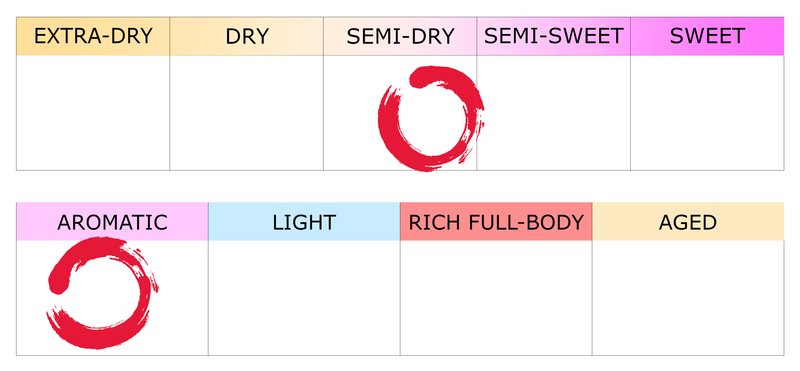Pick the magenta SWEET color band
The image size is (800, 371).
coord(707,36)
